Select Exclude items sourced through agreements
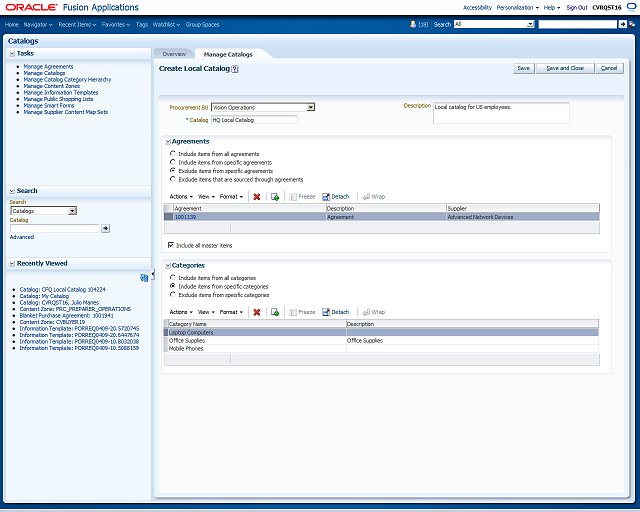This screenshot has width=640, height=512. [x=173, y=179]
